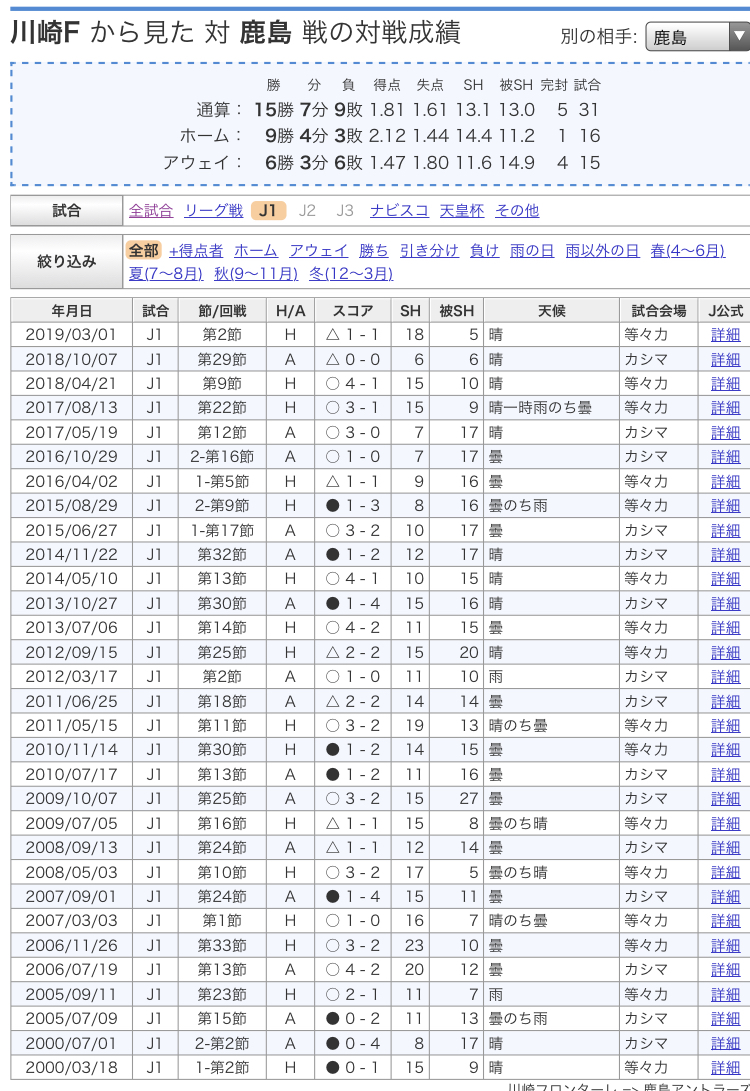Open 詳細 for the 2011/05/15 match
This screenshot has width=750, height=1091.
tap(725, 726)
